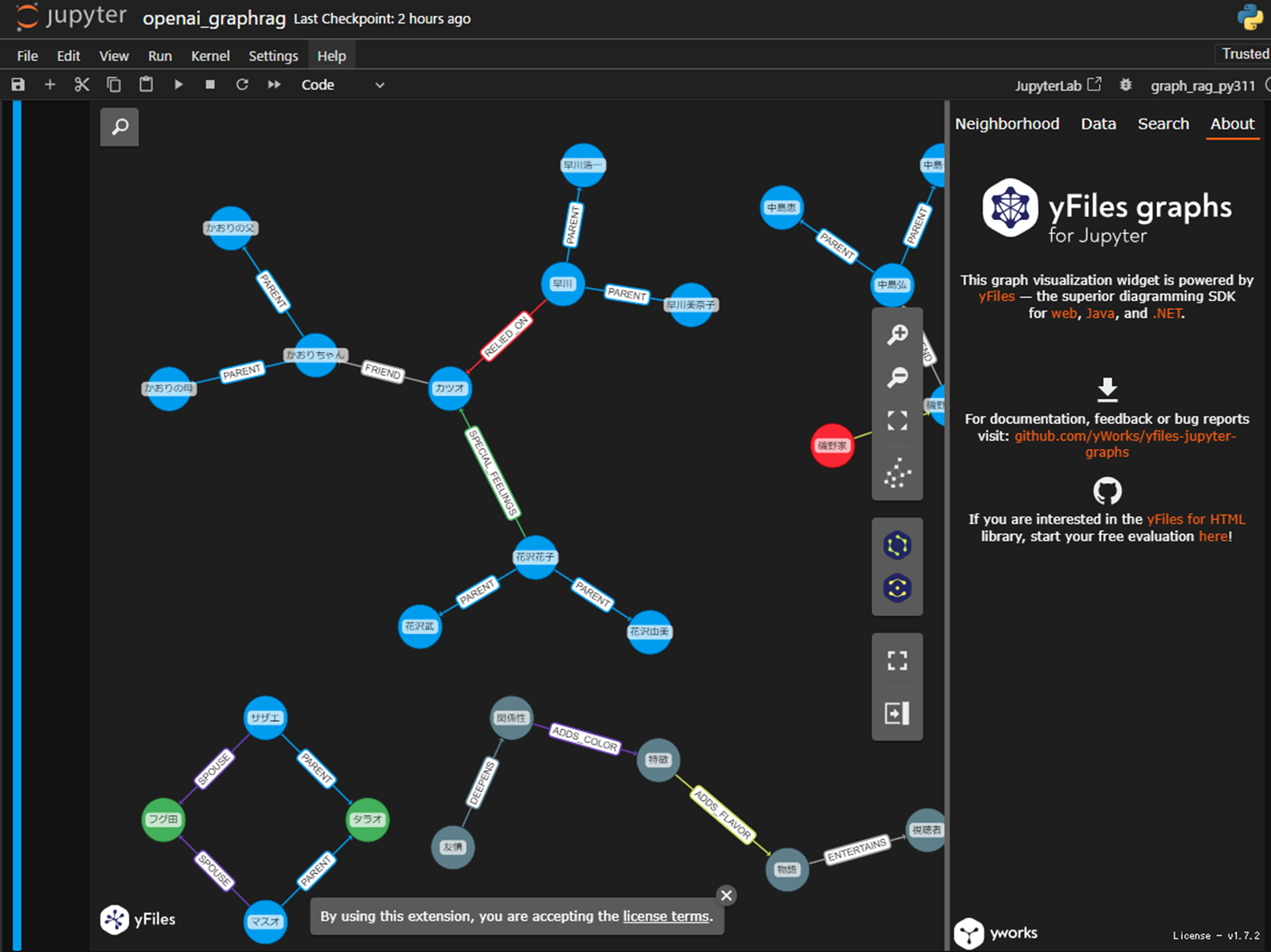This screenshot has height=952, width=1271.
Task: Enable the debugger with the bug icon
Action: pos(1125,85)
